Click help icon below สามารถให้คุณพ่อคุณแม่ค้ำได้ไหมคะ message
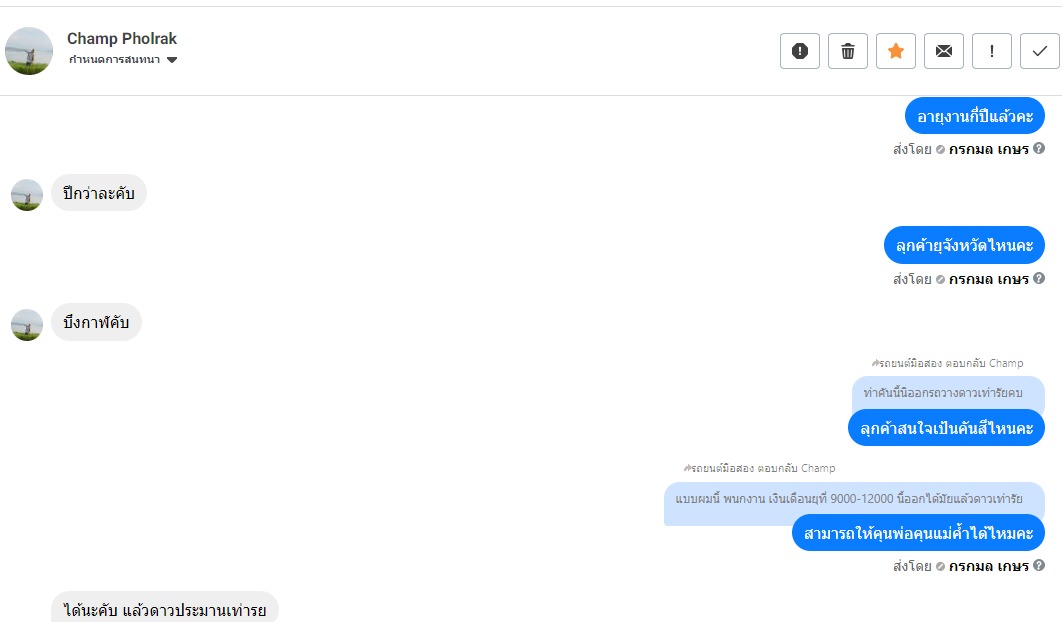 [x=1039, y=566]
